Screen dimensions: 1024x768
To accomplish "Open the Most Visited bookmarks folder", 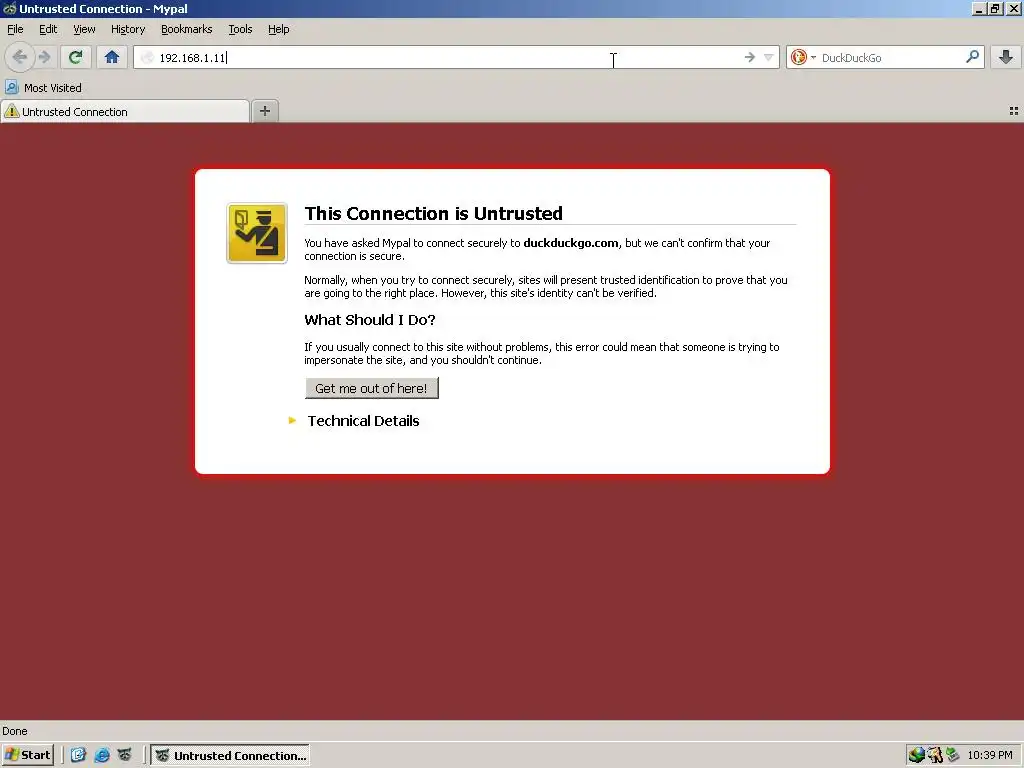I will point(44,88).
